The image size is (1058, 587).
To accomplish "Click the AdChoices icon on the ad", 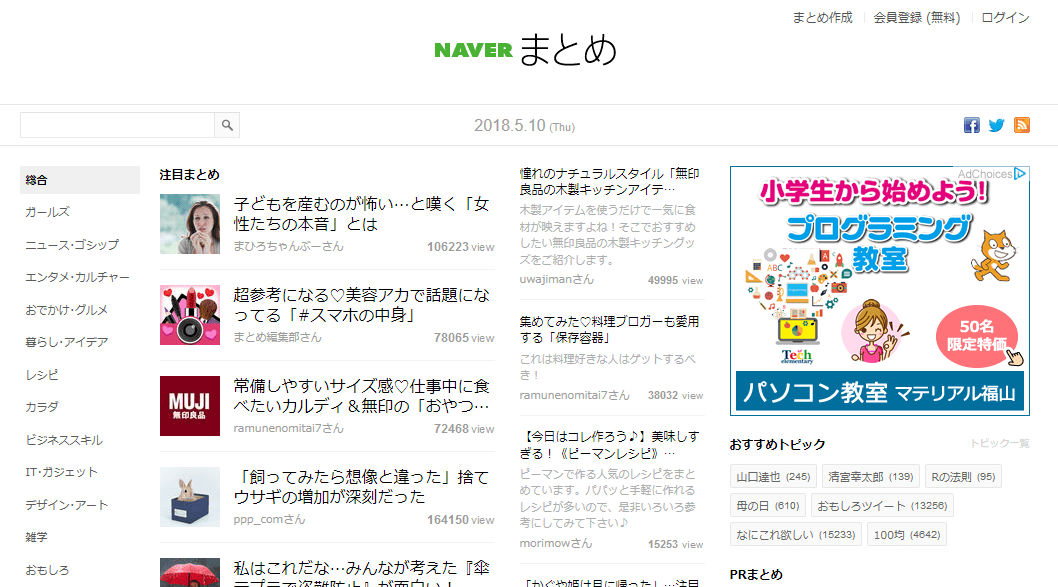I will 1020,173.
